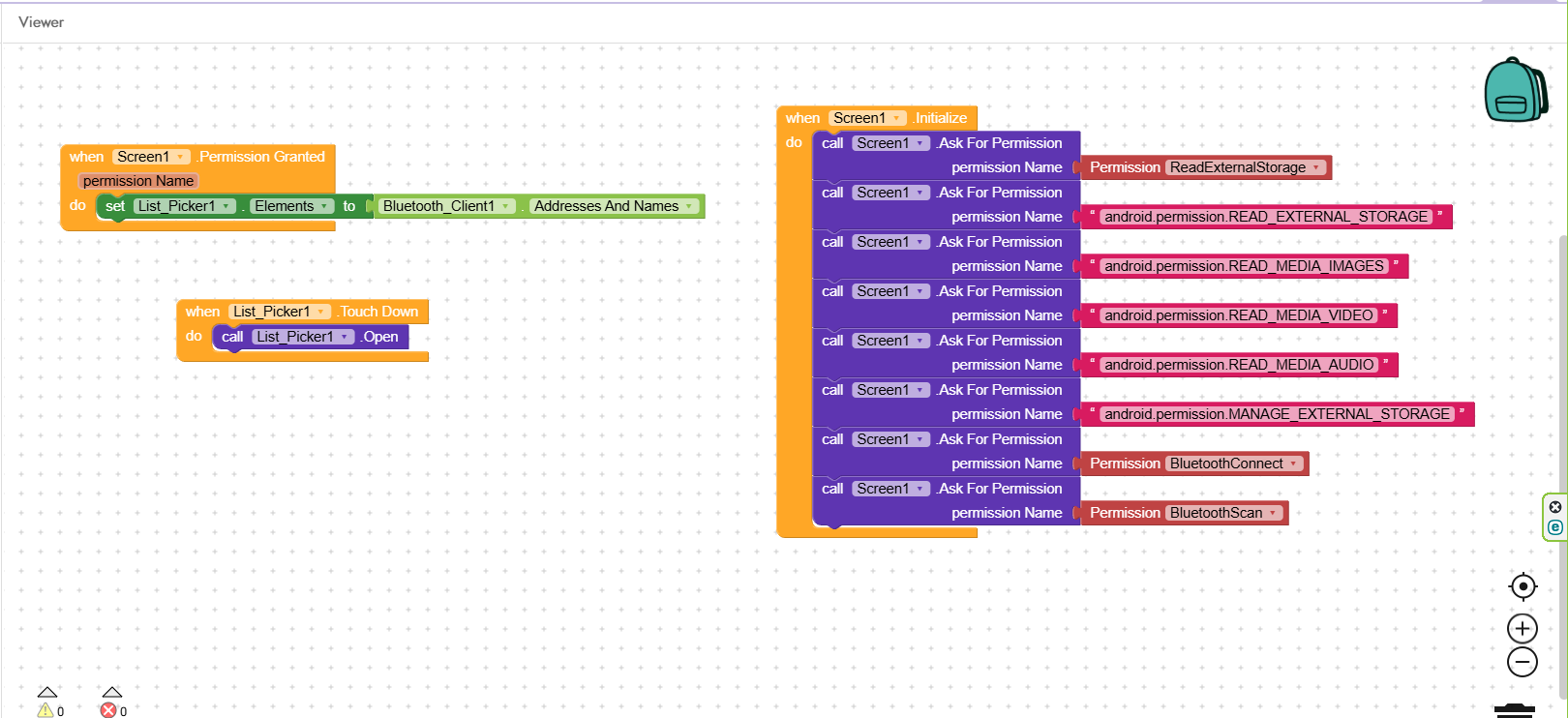Toggle the up arrow above warning counter
The height and width of the screenshot is (718, 1568).
pyautogui.click(x=47, y=692)
